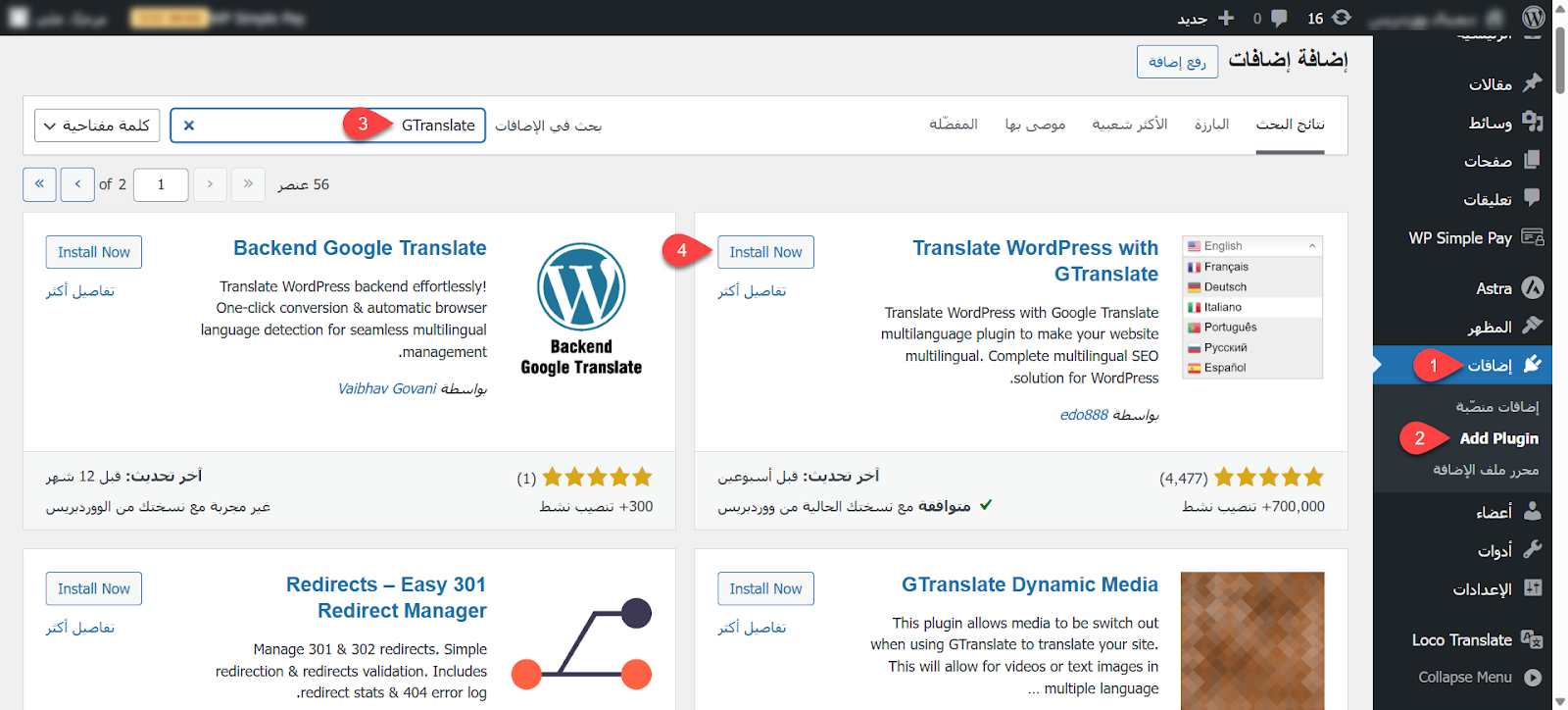1568x710 pixels.
Task: Click رفع إضافة upload plugin button
Action: [x=1177, y=62]
